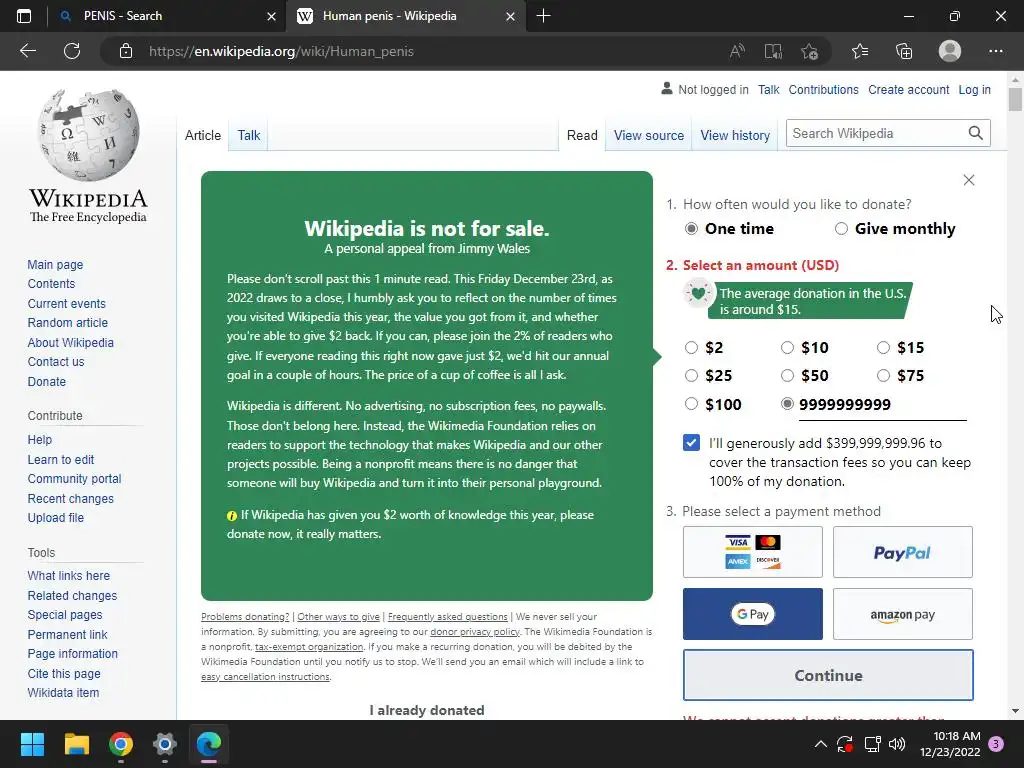Open Create account link

point(908,89)
